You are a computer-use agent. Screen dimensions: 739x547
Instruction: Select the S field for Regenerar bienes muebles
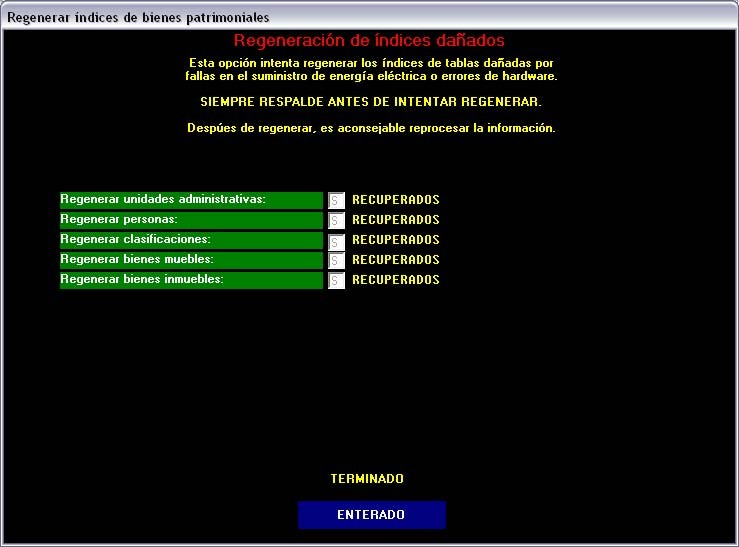pos(336,260)
